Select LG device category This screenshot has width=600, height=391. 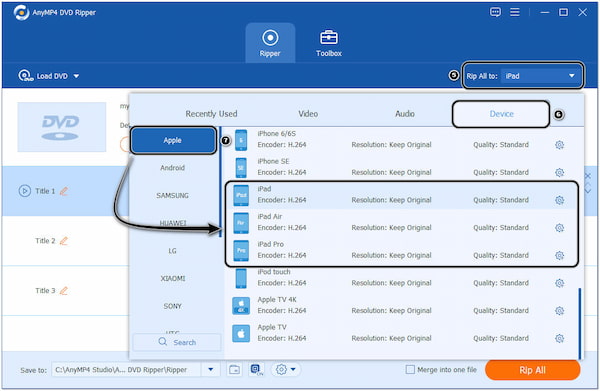[x=173, y=251]
